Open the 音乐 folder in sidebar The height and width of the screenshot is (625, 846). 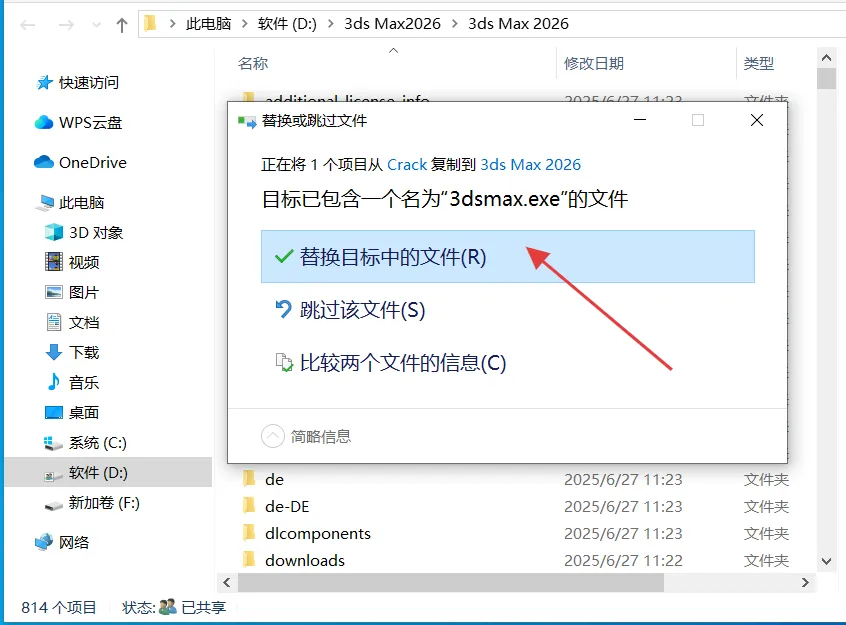click(x=72, y=383)
